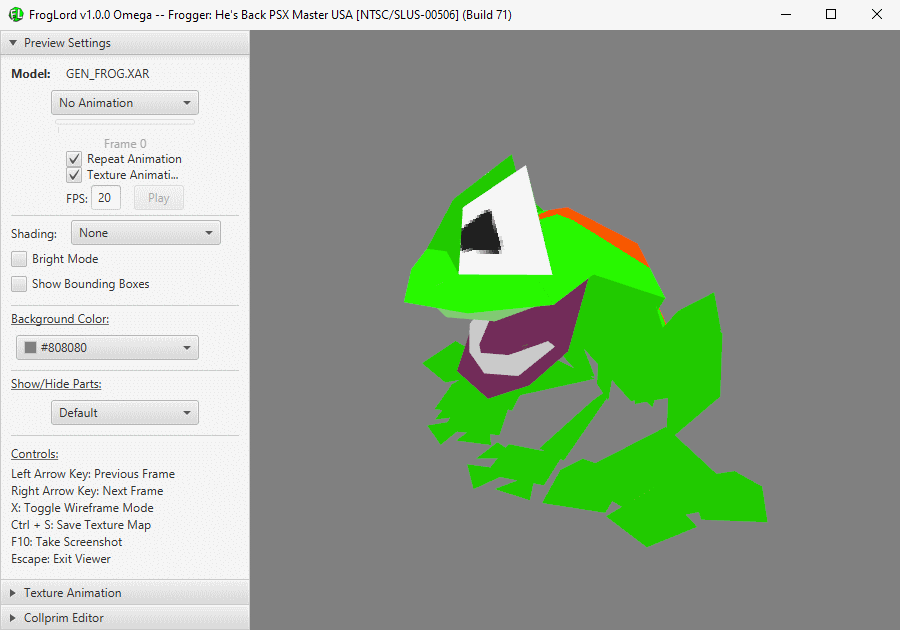Click the 'Shading:' label
This screenshot has width=900, height=630.
tap(34, 234)
